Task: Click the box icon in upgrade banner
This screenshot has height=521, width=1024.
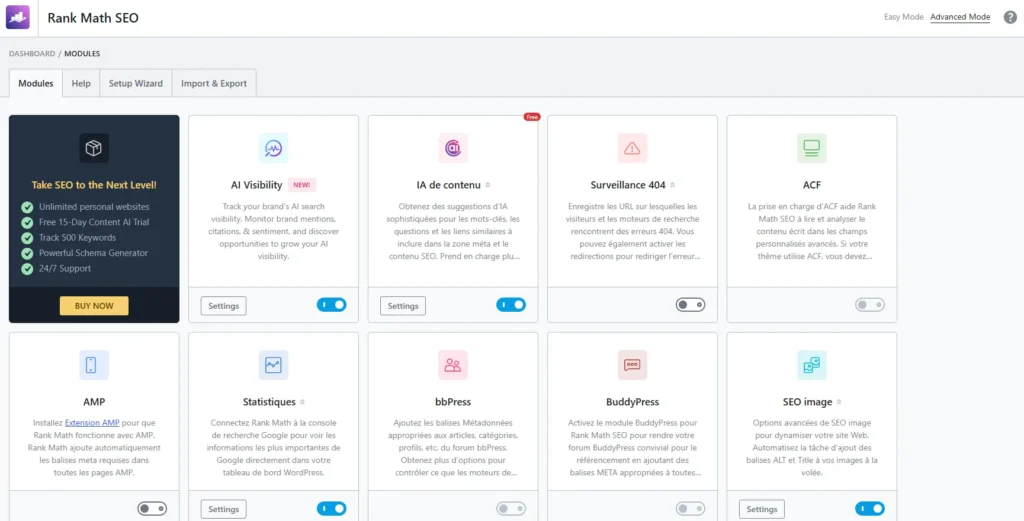Action: tap(94, 148)
